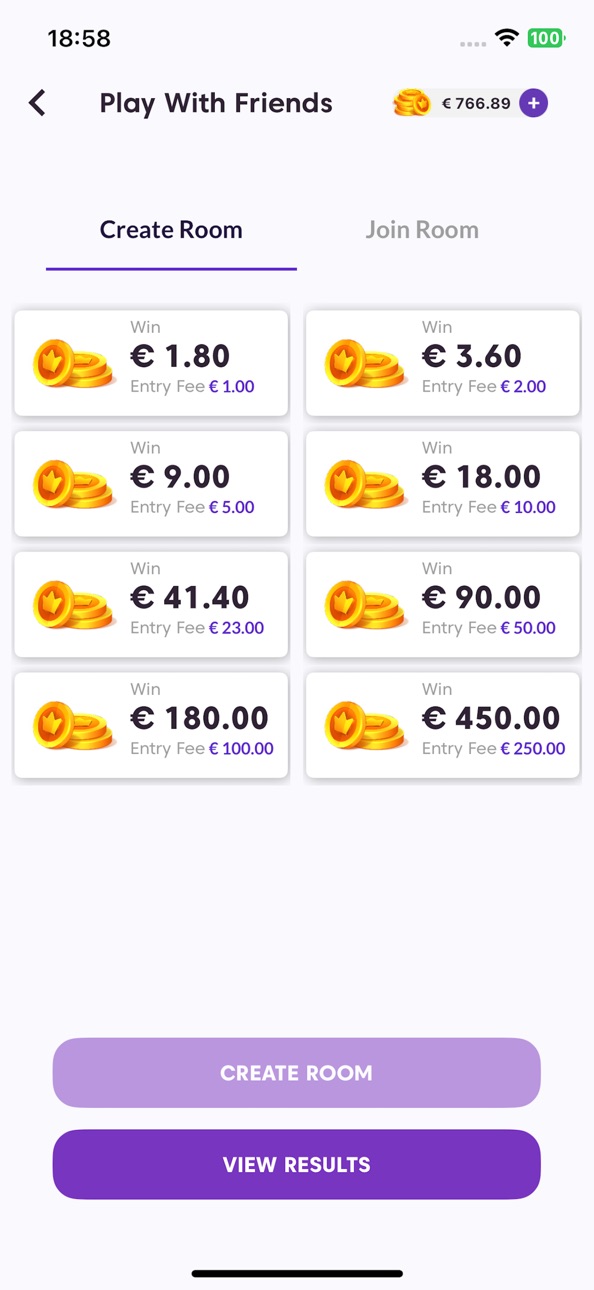Open VIEW RESULTS

pyautogui.click(x=297, y=1165)
